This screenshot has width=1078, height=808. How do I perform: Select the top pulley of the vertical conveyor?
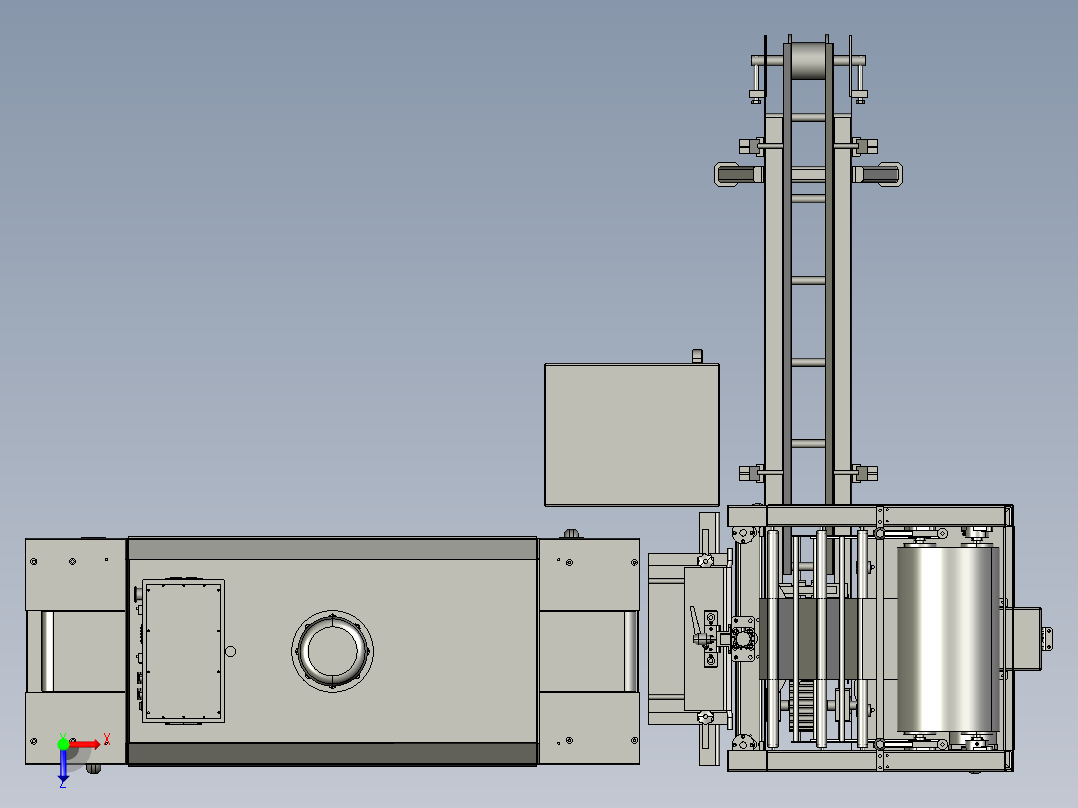[x=808, y=61]
